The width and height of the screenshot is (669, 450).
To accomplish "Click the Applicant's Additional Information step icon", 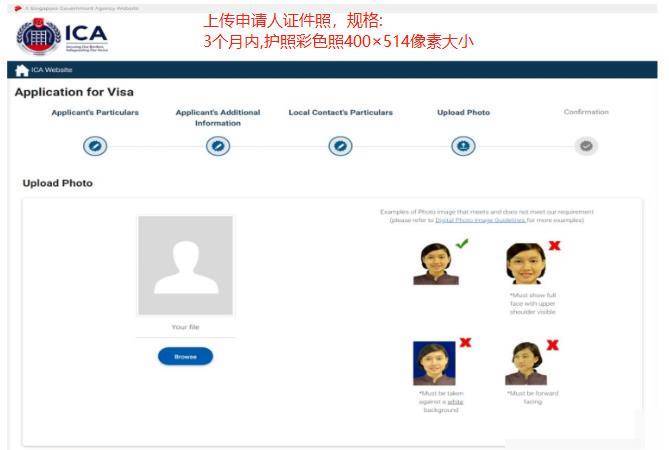I will pos(218,146).
